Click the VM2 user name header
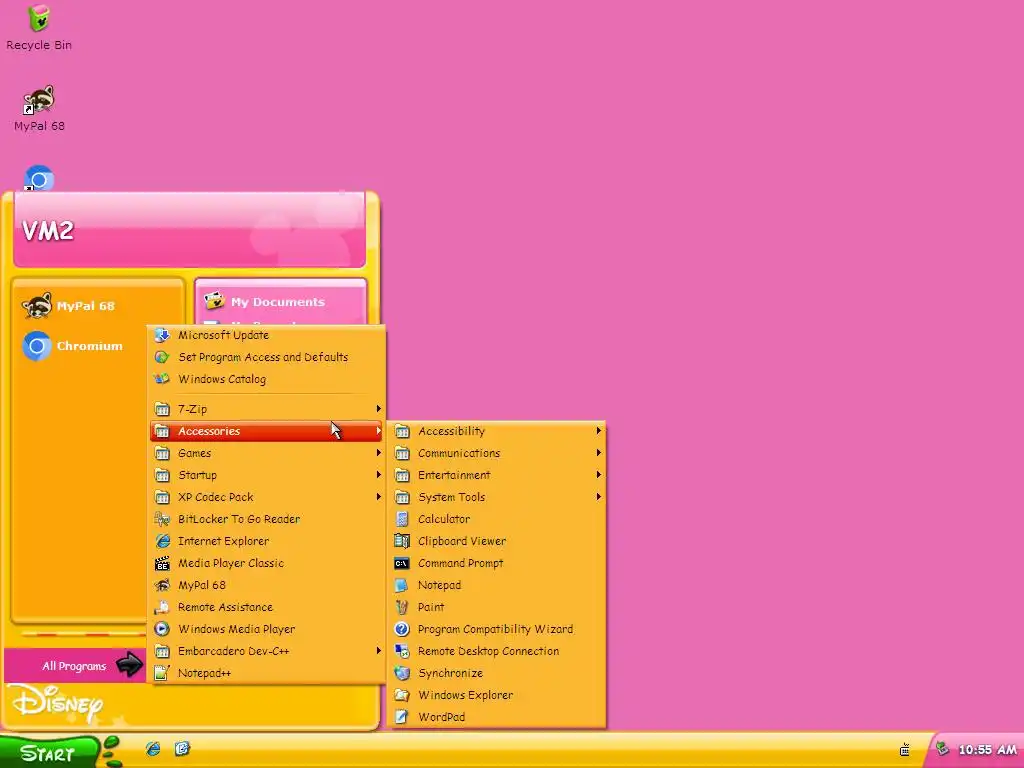This screenshot has width=1024, height=768. pos(48,230)
